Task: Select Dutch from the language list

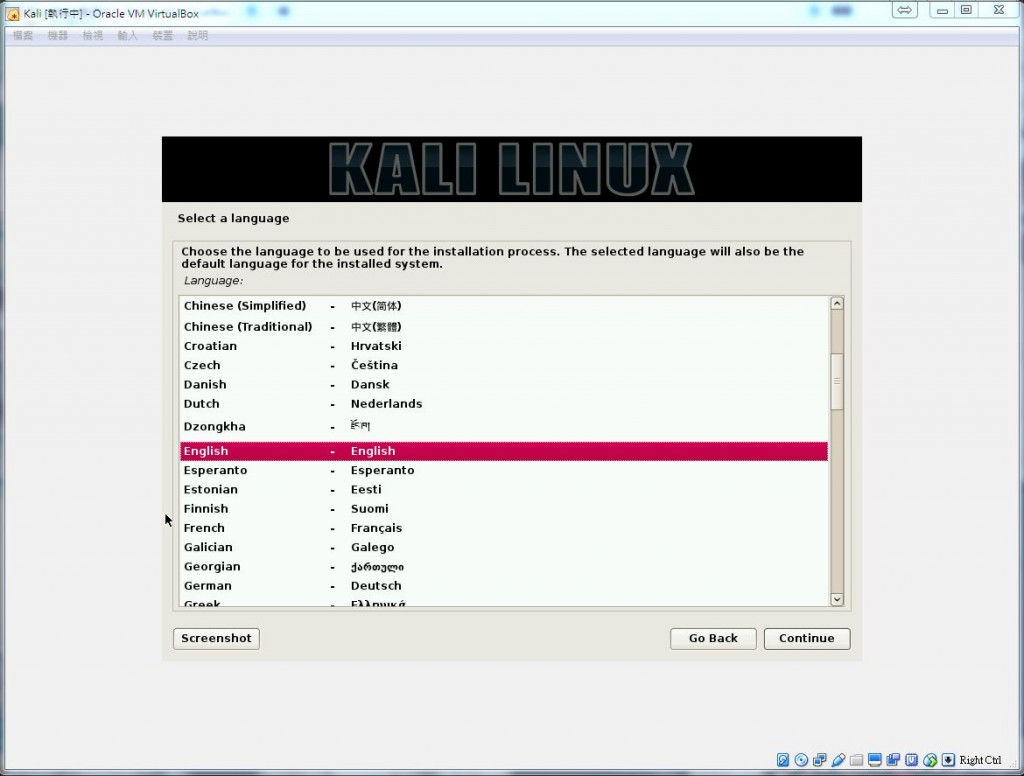Action: (504, 404)
